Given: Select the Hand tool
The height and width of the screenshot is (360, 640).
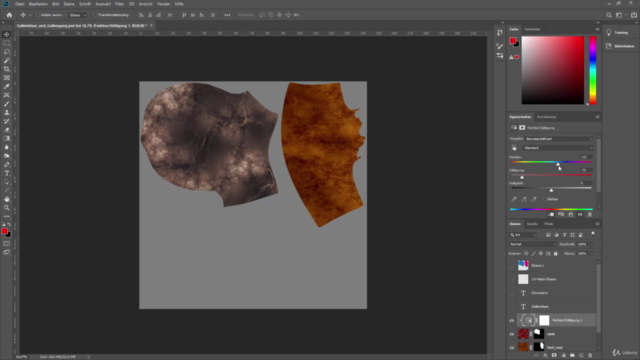Looking at the screenshot, I should (x=7, y=199).
